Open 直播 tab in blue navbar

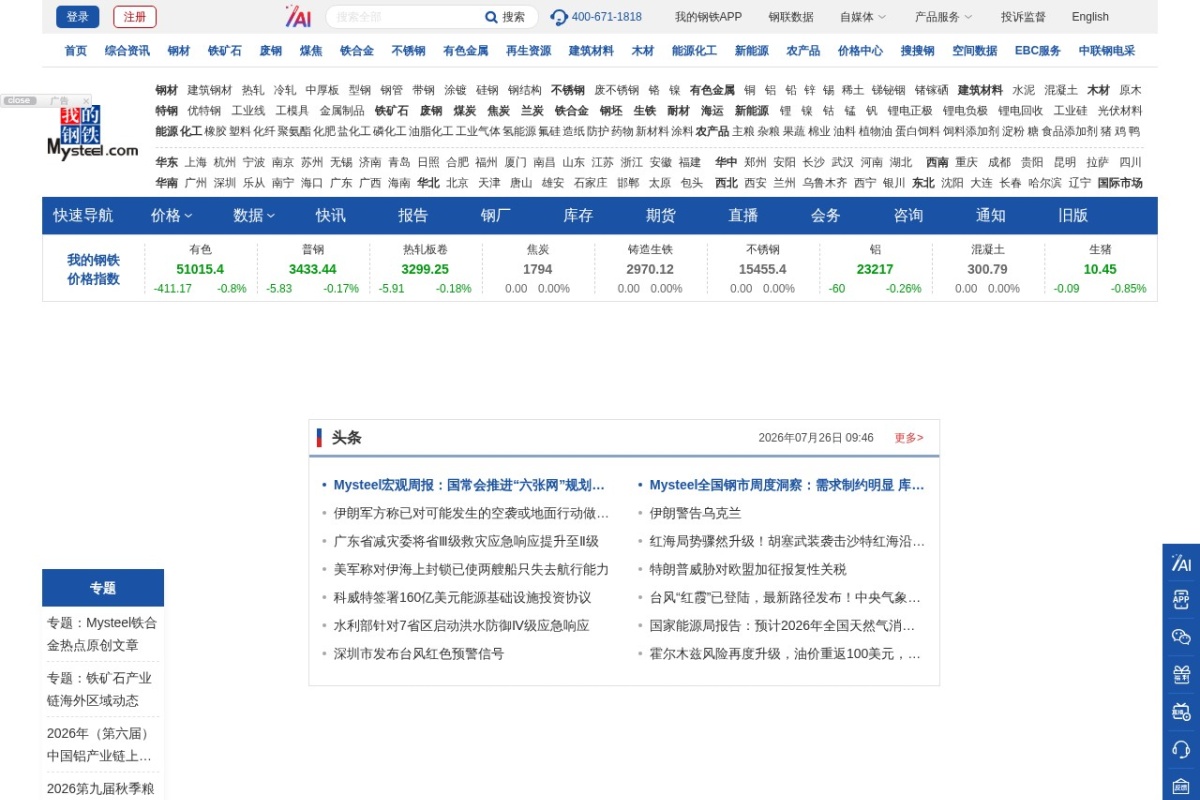[x=743, y=215]
